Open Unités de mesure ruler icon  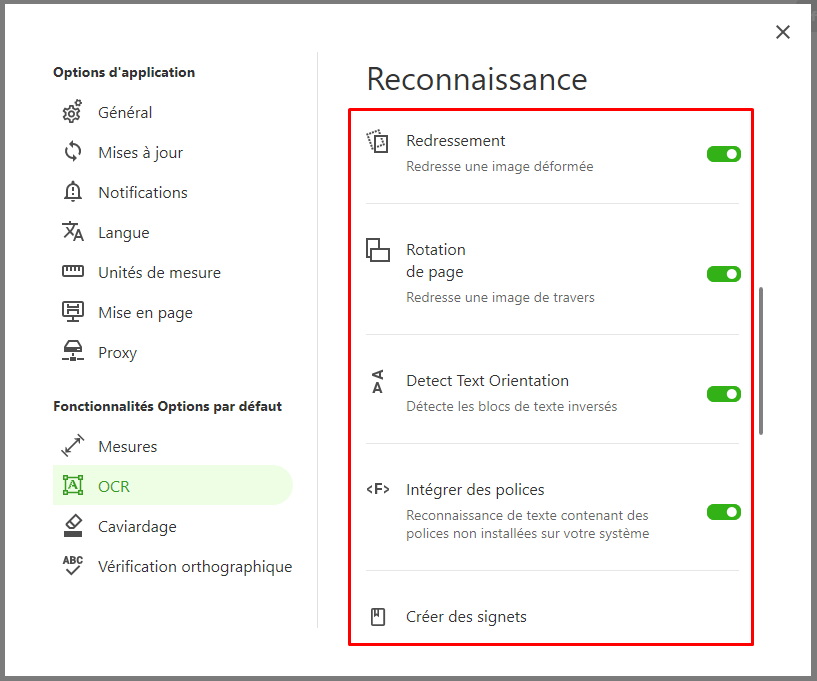click(x=72, y=271)
